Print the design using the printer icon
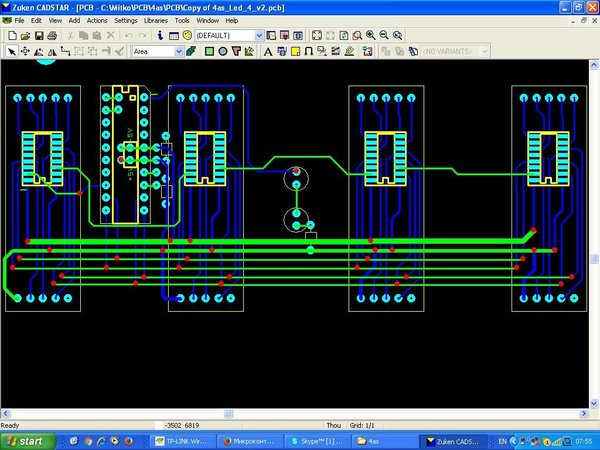Screen dimensions: 600x450 tap(52, 36)
